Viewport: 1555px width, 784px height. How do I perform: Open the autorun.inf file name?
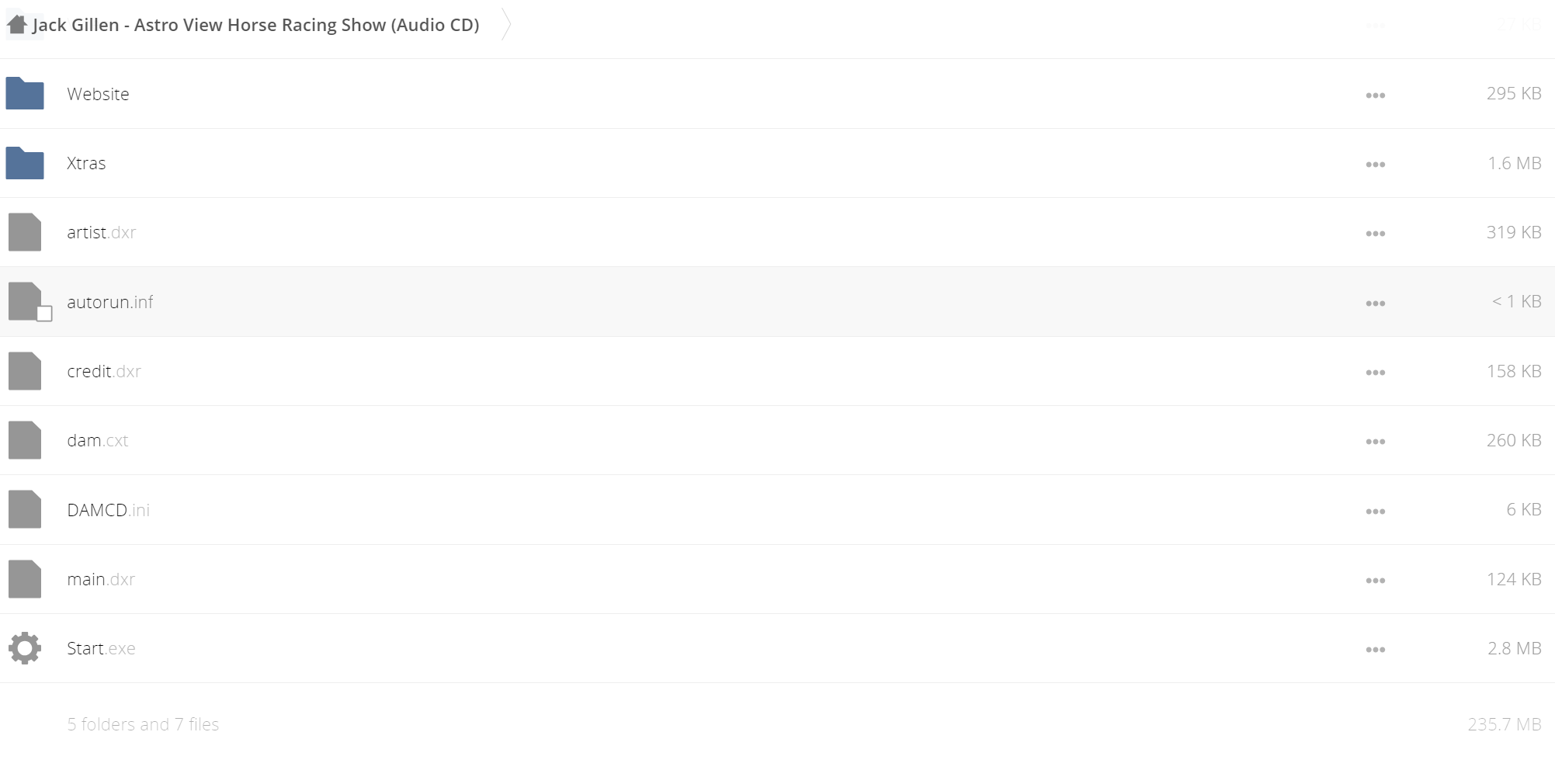click(110, 302)
